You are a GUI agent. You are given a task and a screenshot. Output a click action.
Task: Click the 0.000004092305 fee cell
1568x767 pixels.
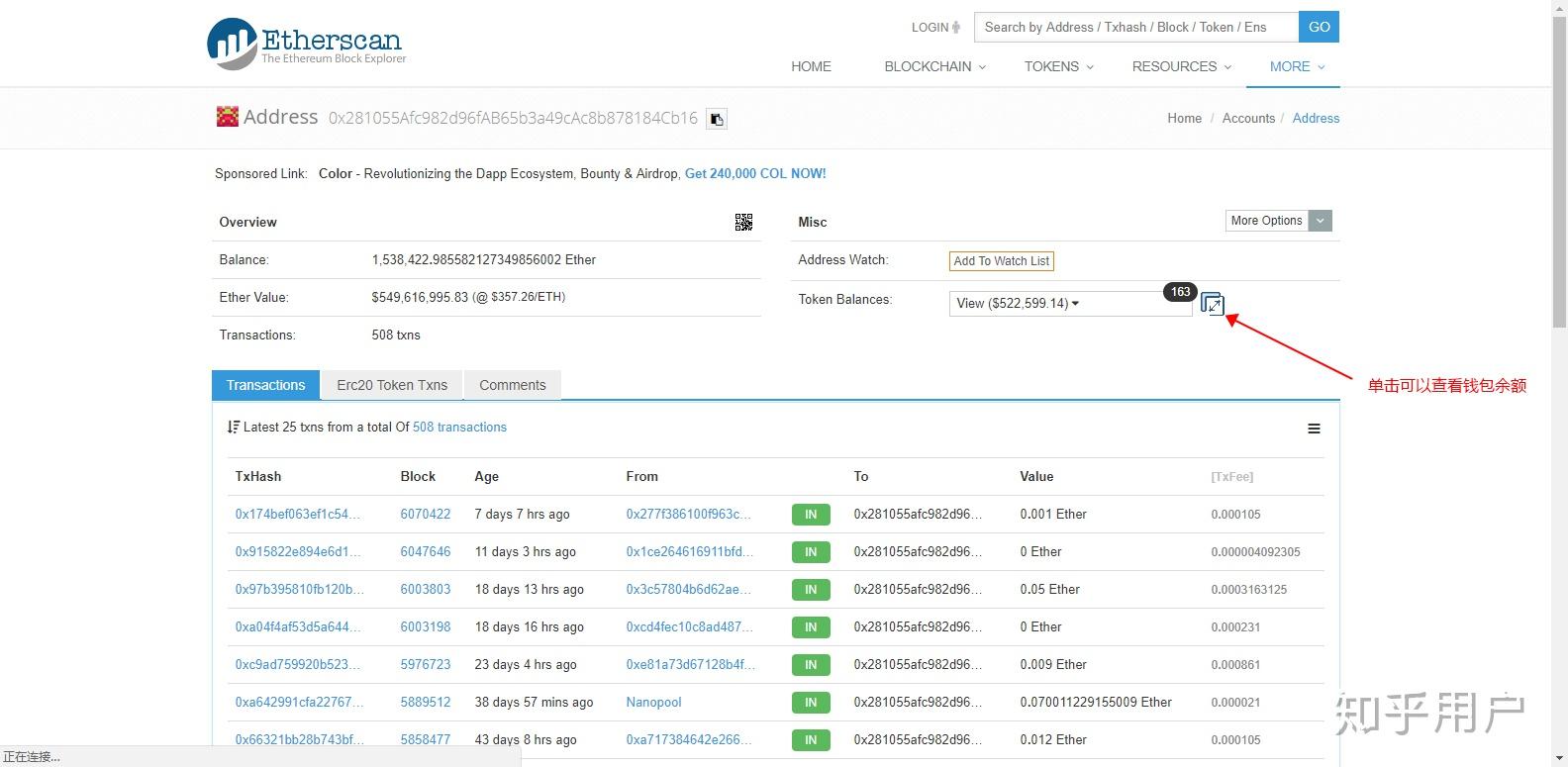coord(1255,551)
